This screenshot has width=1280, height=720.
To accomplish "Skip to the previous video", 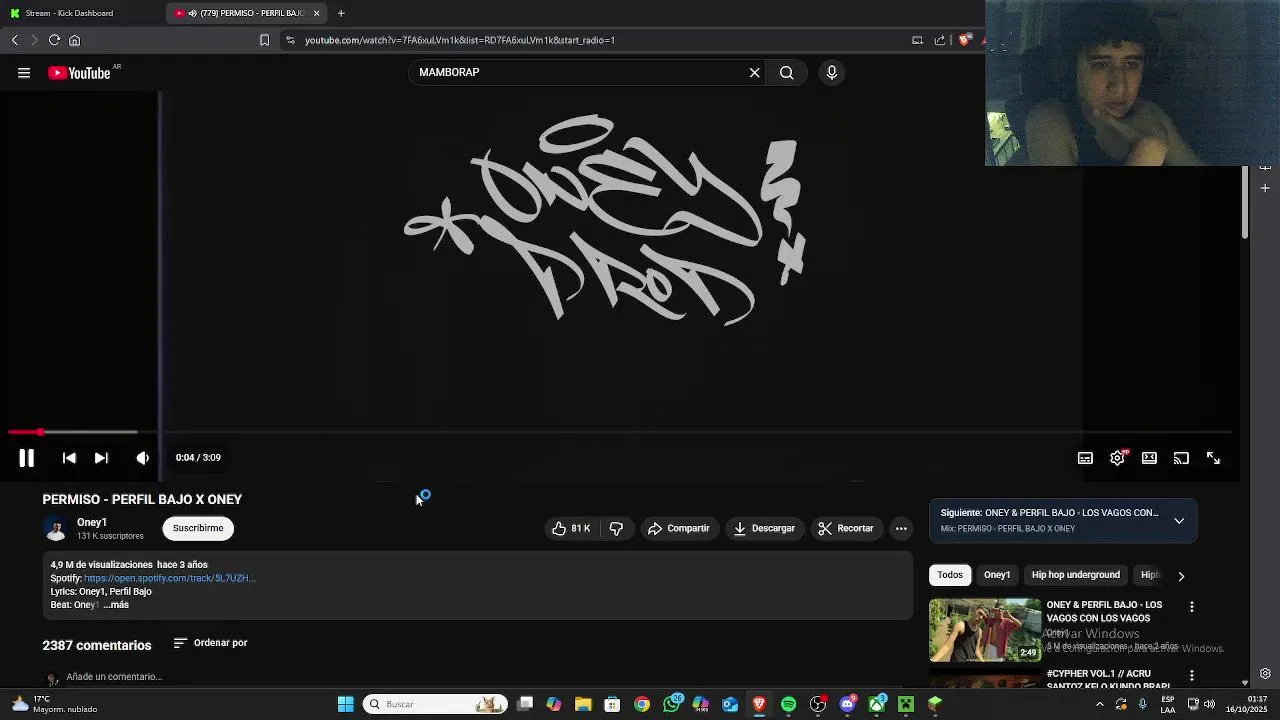I will tap(69, 458).
